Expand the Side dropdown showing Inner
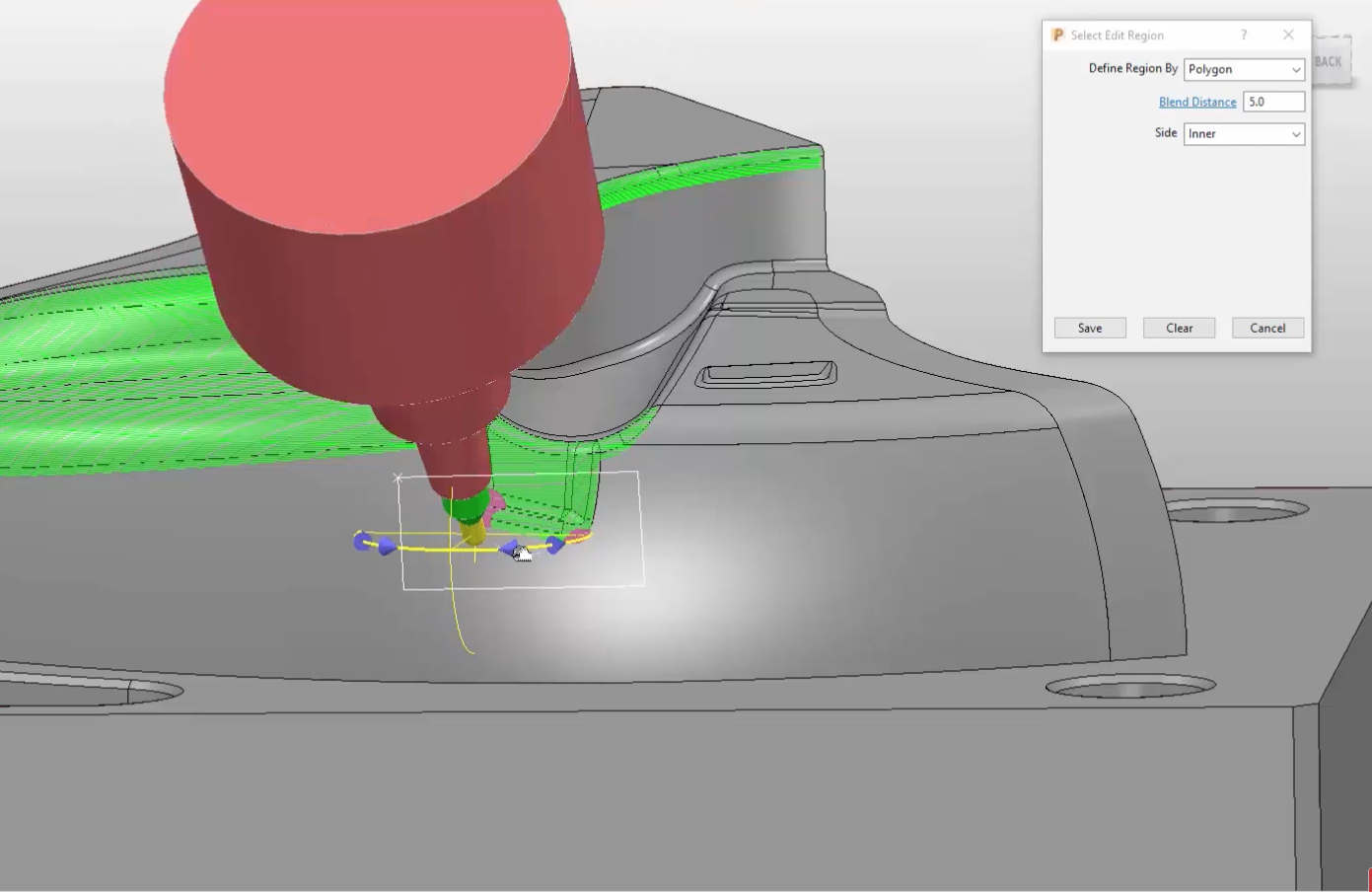 pyautogui.click(x=1244, y=134)
